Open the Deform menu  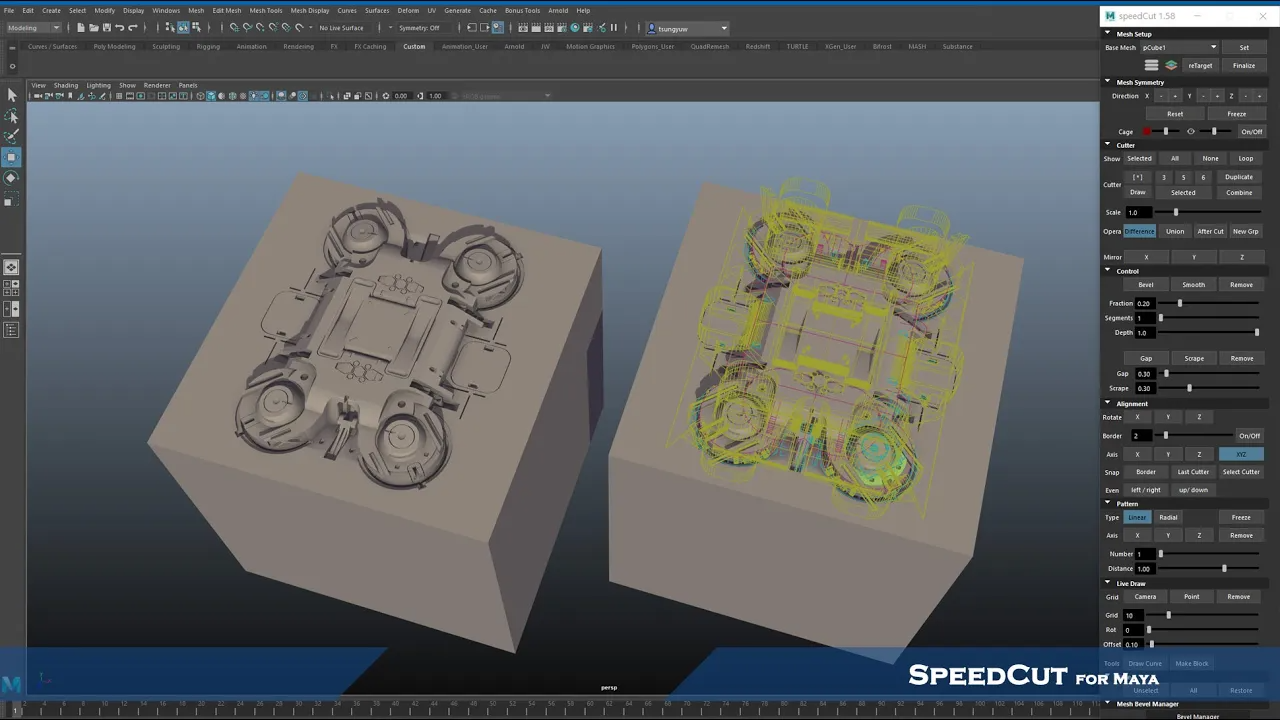click(x=408, y=10)
